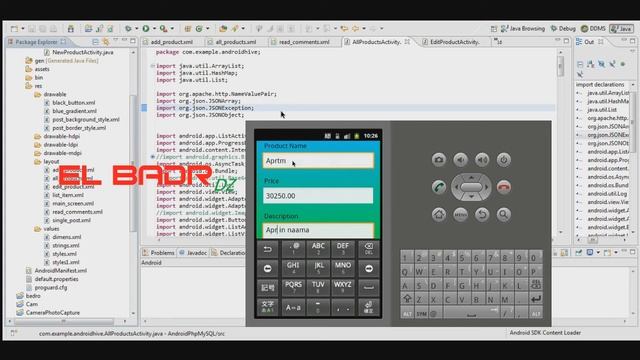Switch to the Debug perspective

pos(563,29)
